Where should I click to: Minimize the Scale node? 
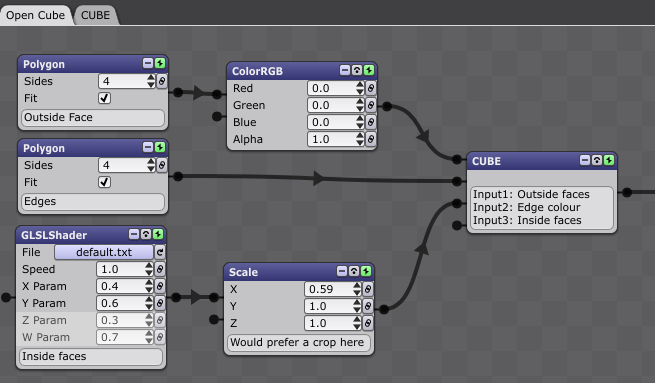coord(342,271)
